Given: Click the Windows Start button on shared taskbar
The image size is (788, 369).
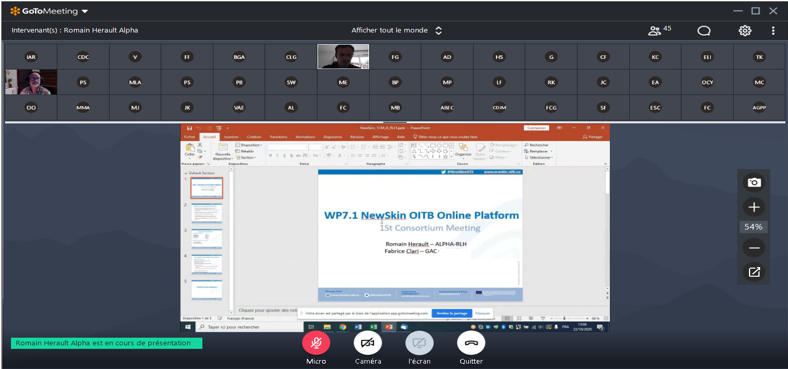Looking at the screenshot, I should pyautogui.click(x=188, y=327).
